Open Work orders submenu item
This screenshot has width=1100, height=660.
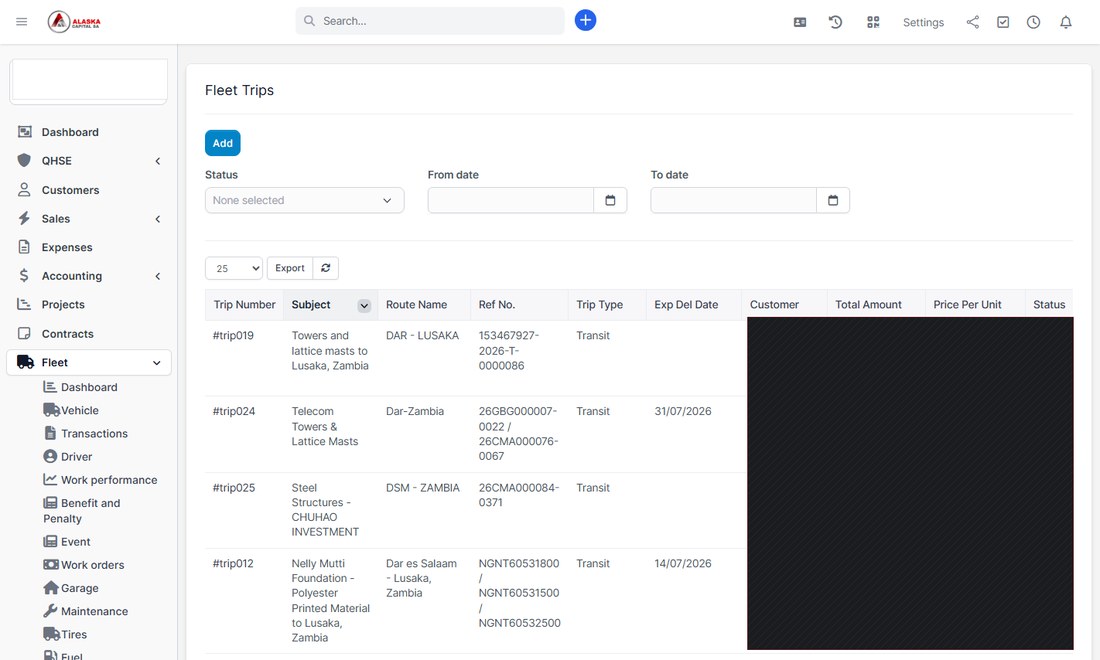click(84, 565)
